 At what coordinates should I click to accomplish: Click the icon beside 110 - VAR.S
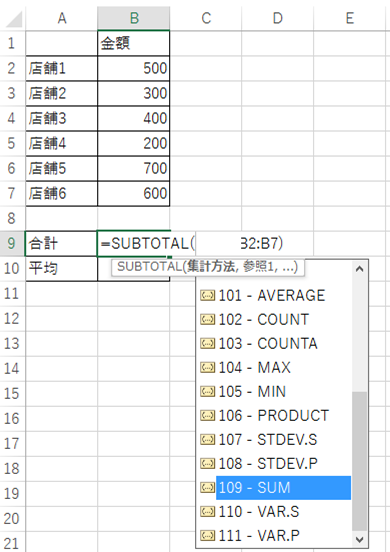[x=207, y=512]
